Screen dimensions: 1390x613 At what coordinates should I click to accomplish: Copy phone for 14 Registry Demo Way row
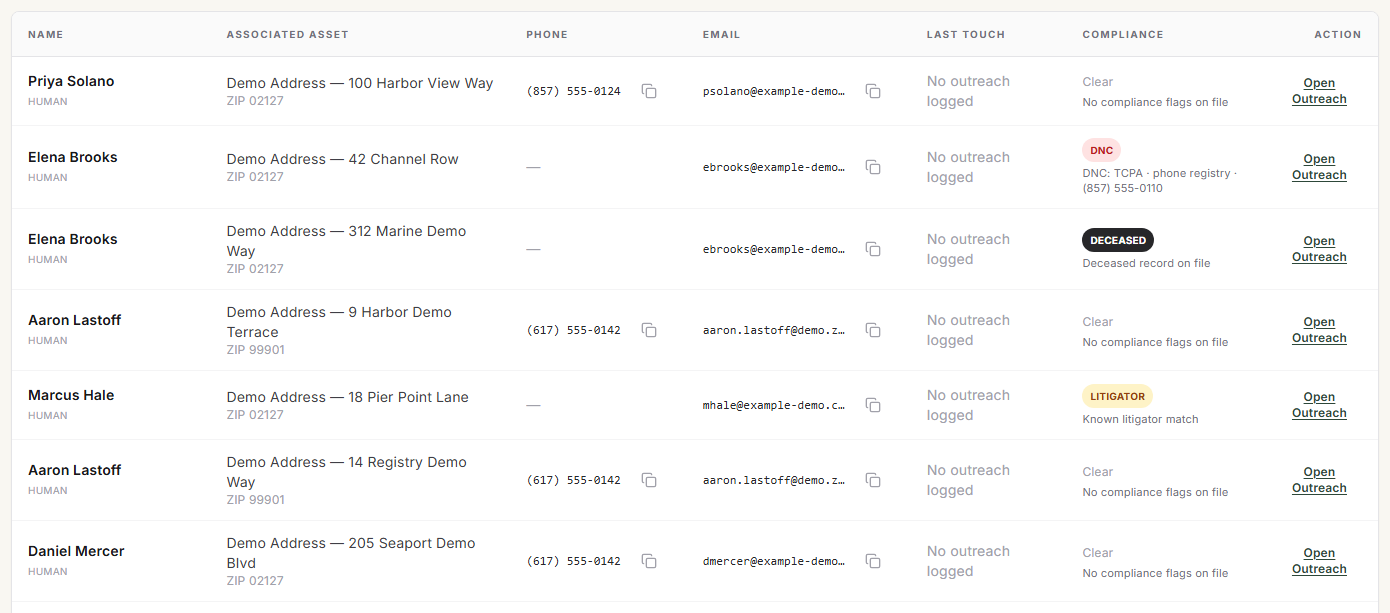tap(649, 480)
